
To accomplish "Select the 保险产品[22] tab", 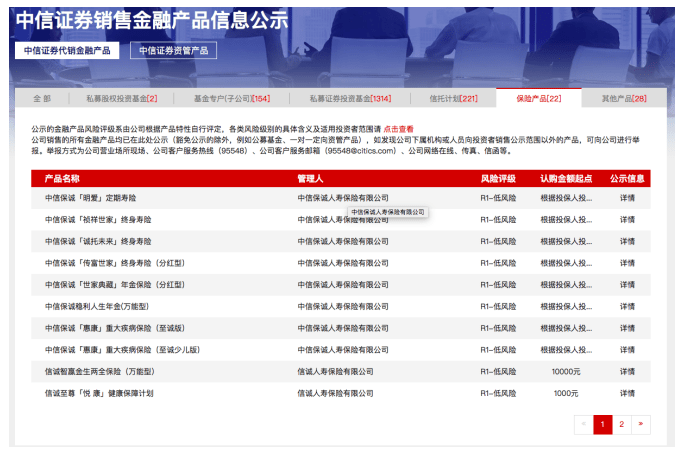I will click(539, 98).
